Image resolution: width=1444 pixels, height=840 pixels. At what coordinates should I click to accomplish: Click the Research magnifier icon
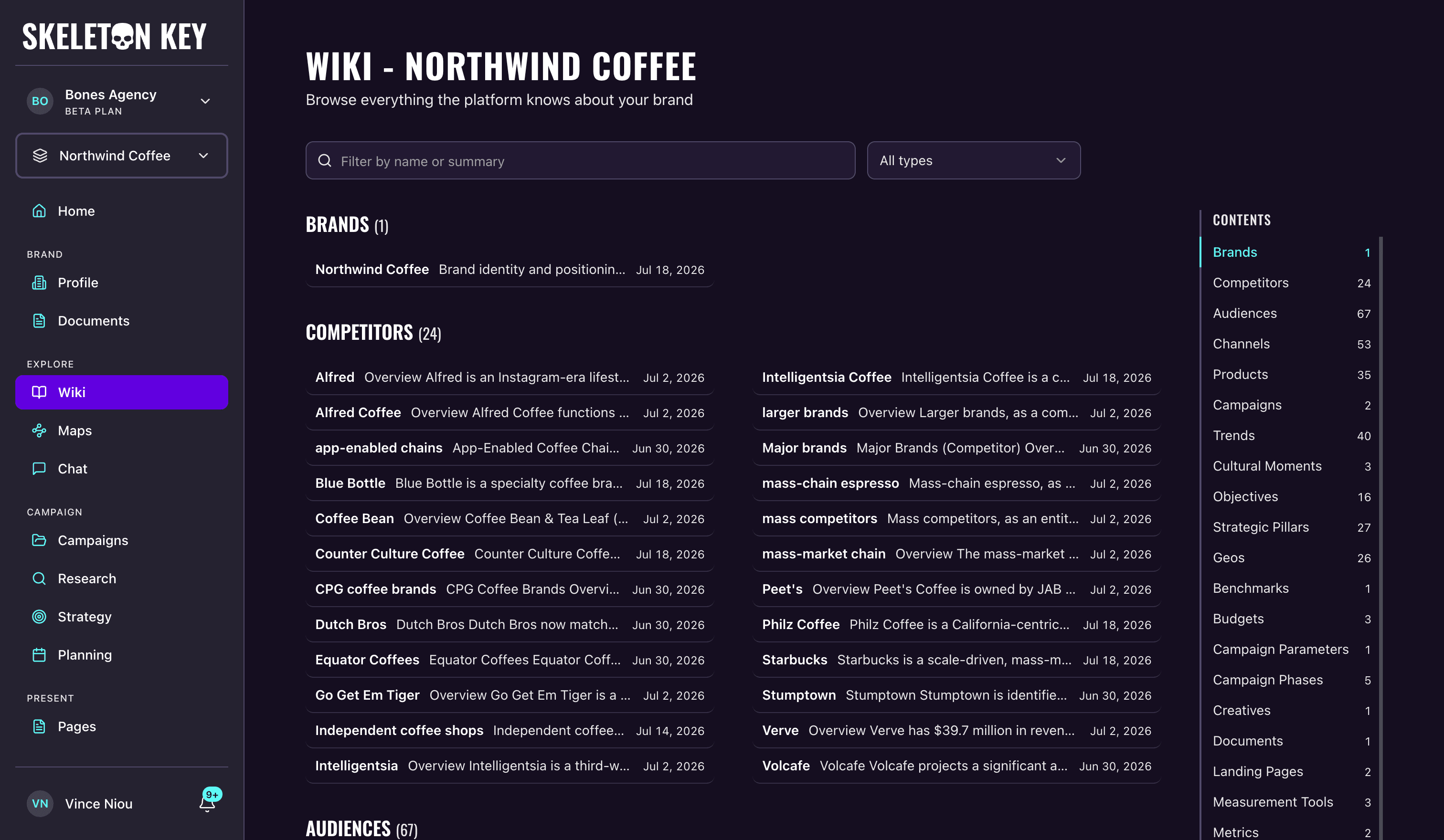point(39,578)
